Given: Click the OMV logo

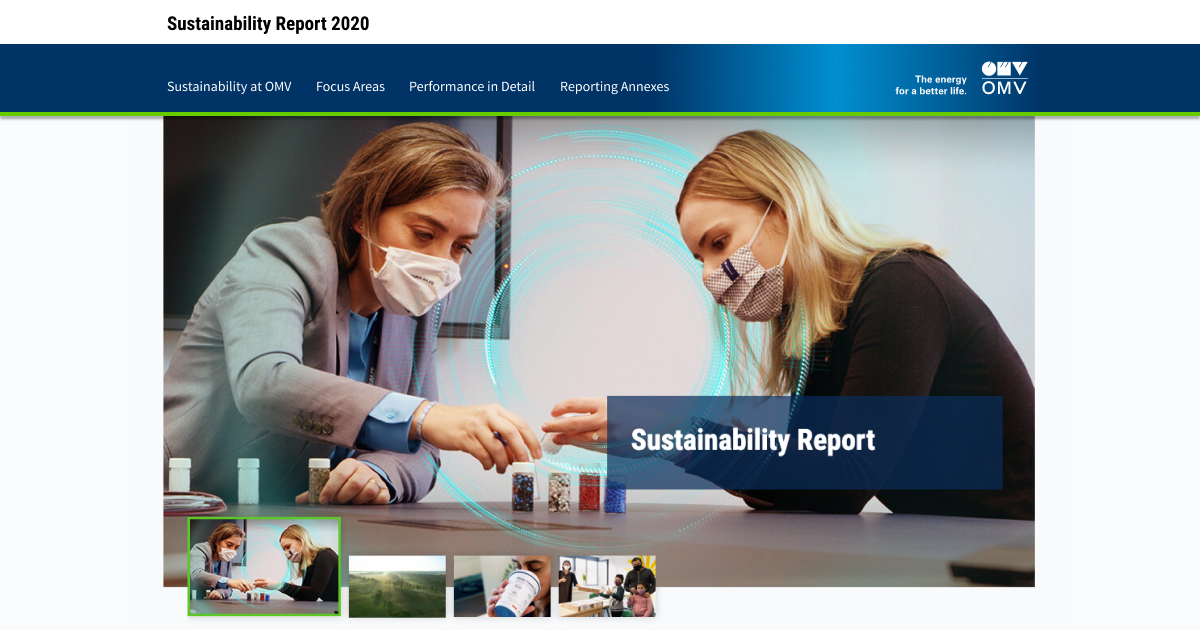Looking at the screenshot, I should (1003, 80).
